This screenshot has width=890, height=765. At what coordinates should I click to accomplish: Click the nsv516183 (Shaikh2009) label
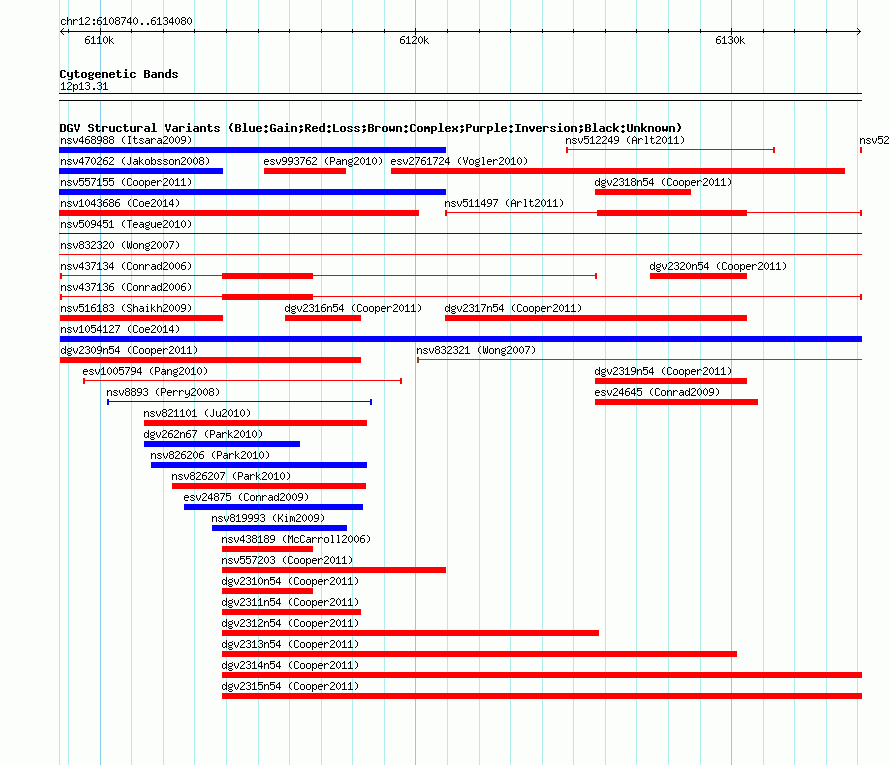click(126, 308)
